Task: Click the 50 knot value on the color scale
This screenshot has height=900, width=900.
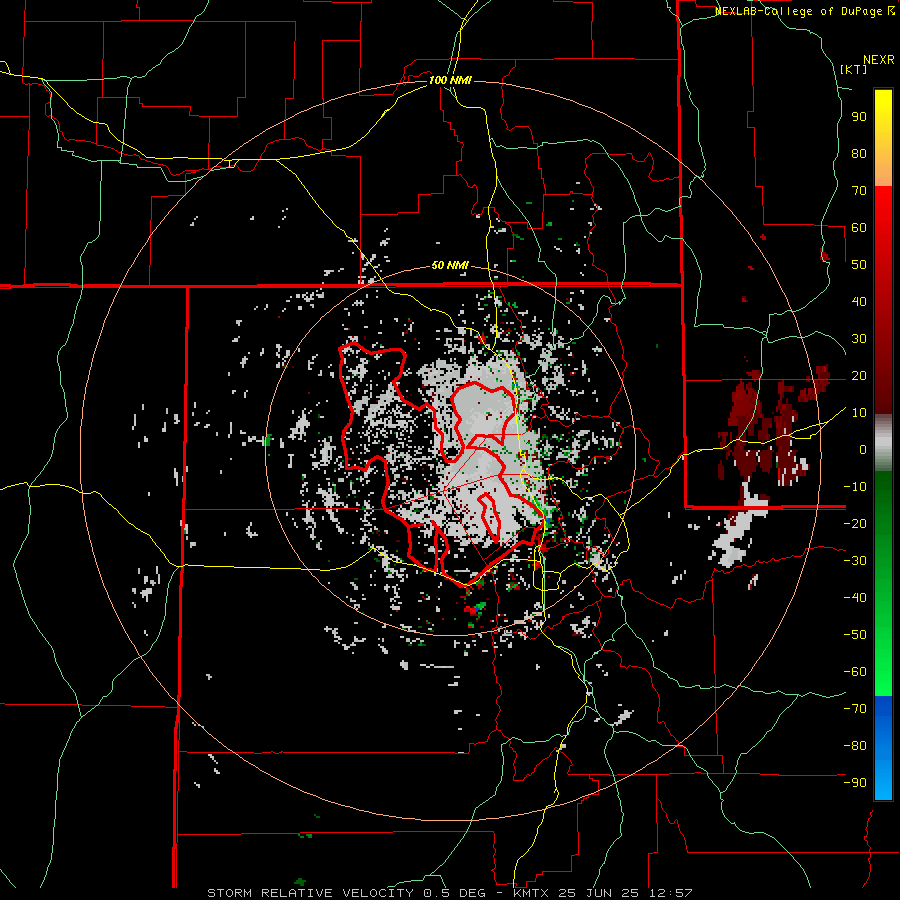Action: [859, 265]
